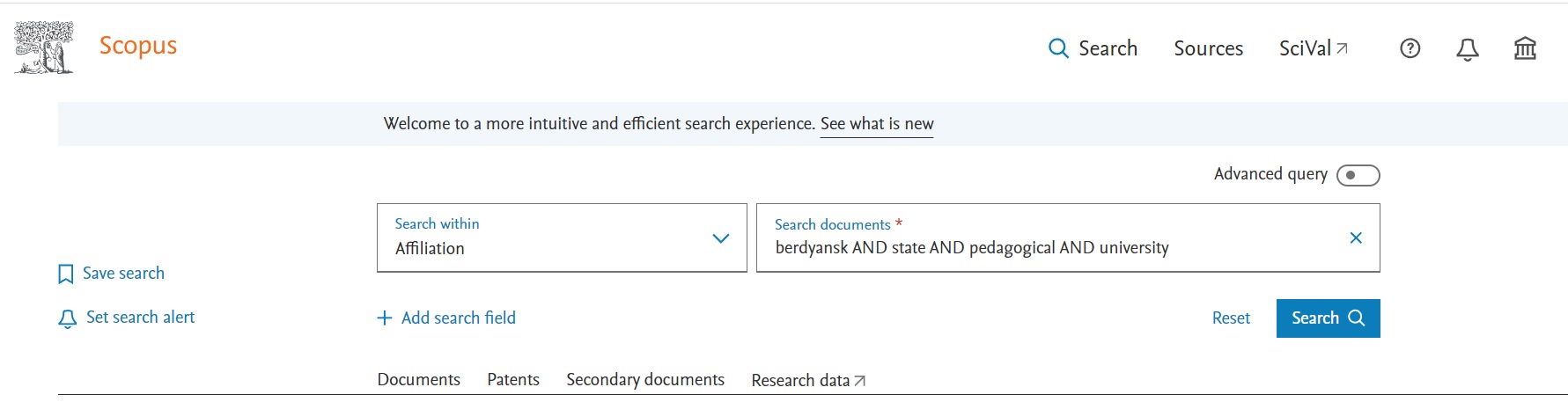Click into the Search documents text field
Image resolution: width=1568 pixels, height=402 pixels.
pyautogui.click(x=1048, y=248)
